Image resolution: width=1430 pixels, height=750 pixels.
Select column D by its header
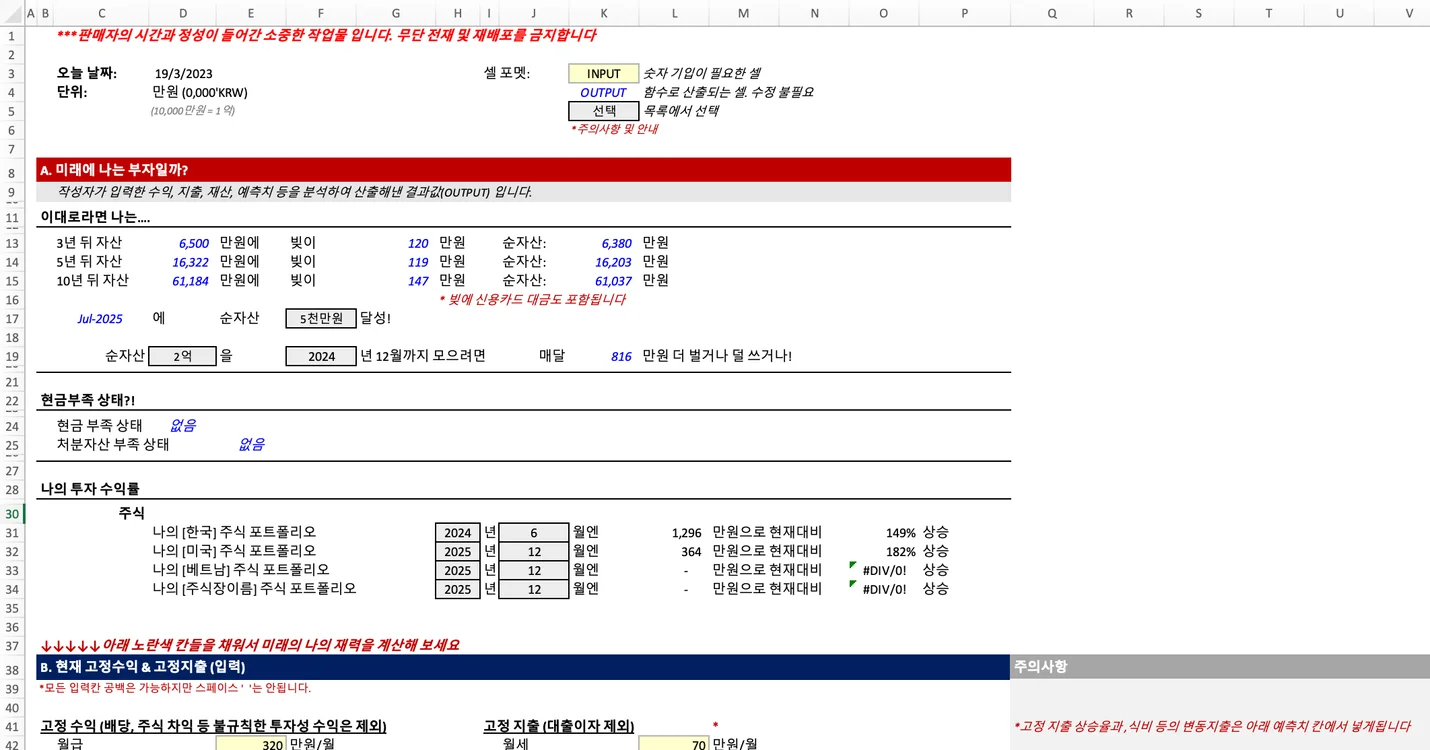pos(183,13)
